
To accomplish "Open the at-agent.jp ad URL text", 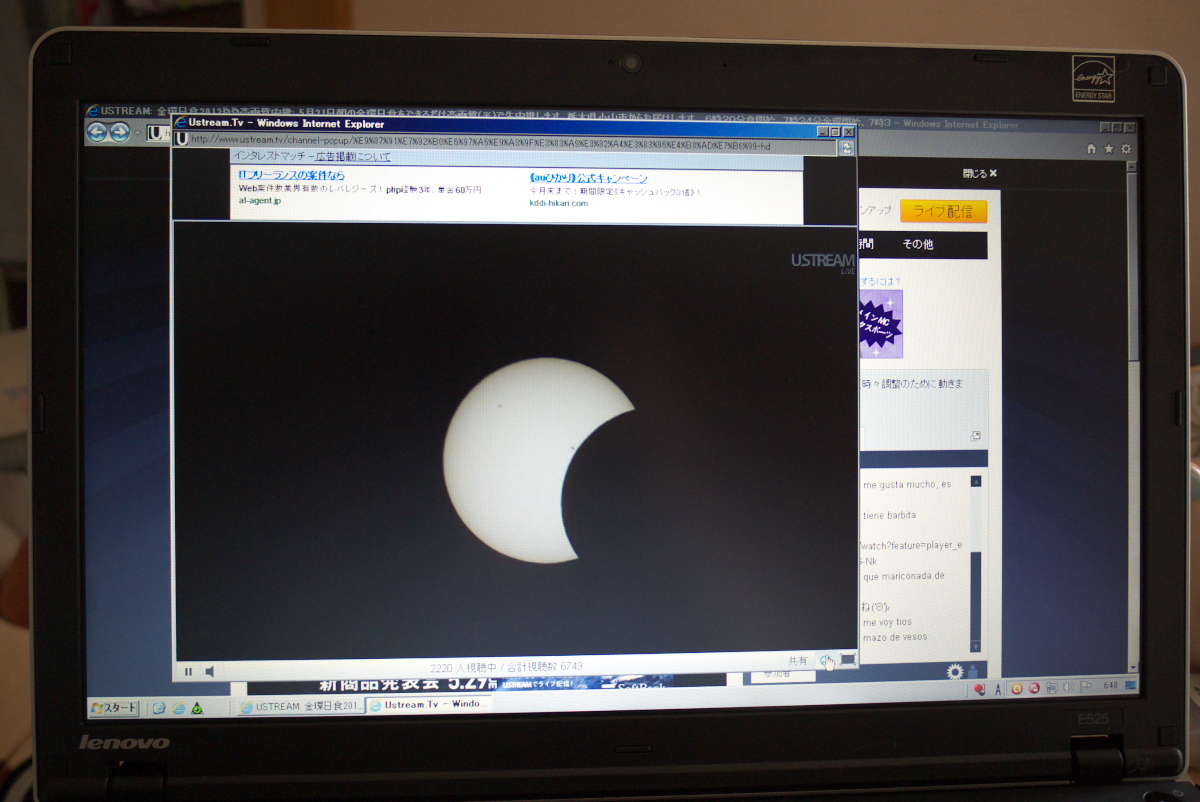I will 260,201.
